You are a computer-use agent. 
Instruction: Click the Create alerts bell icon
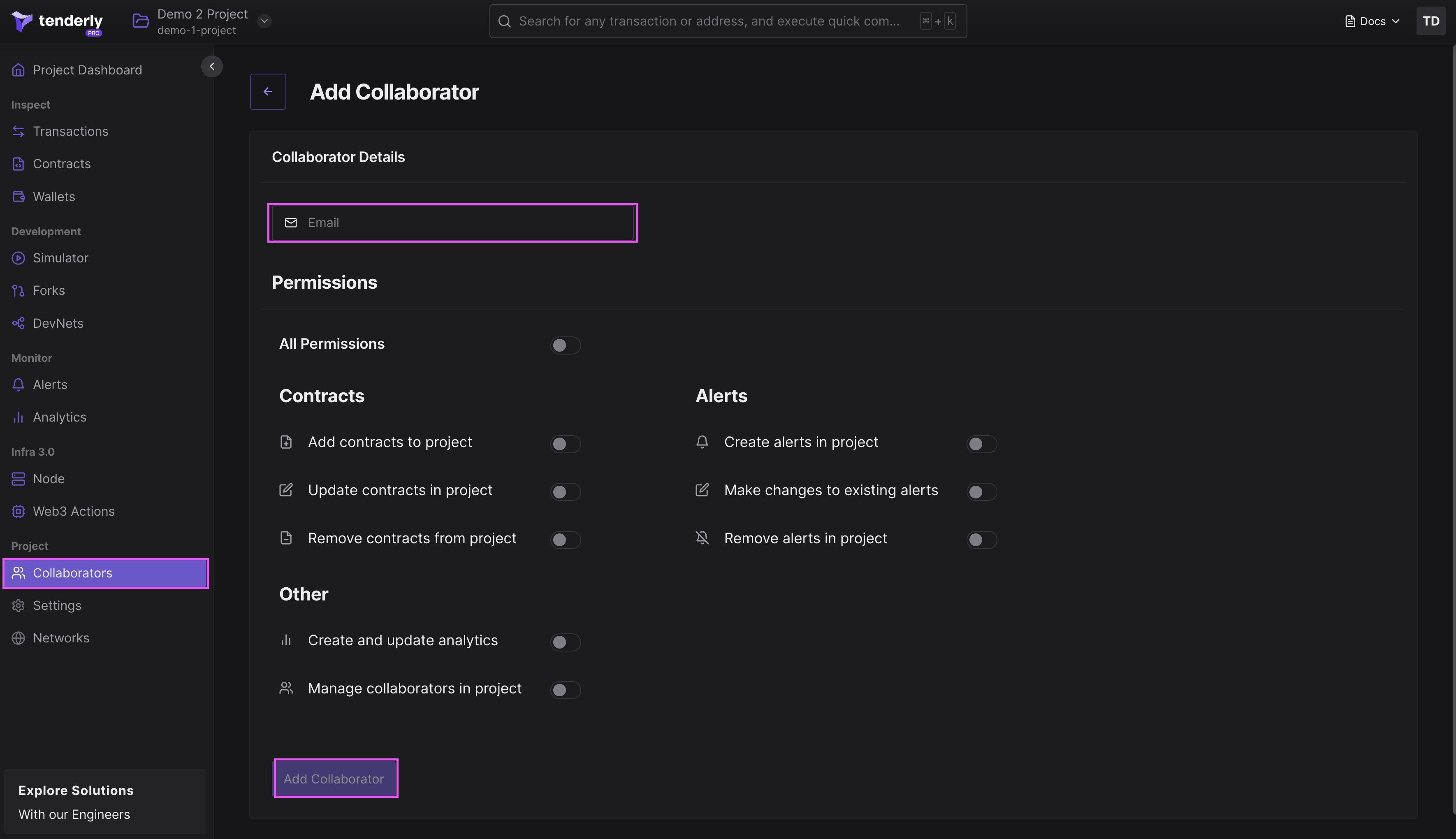click(702, 442)
